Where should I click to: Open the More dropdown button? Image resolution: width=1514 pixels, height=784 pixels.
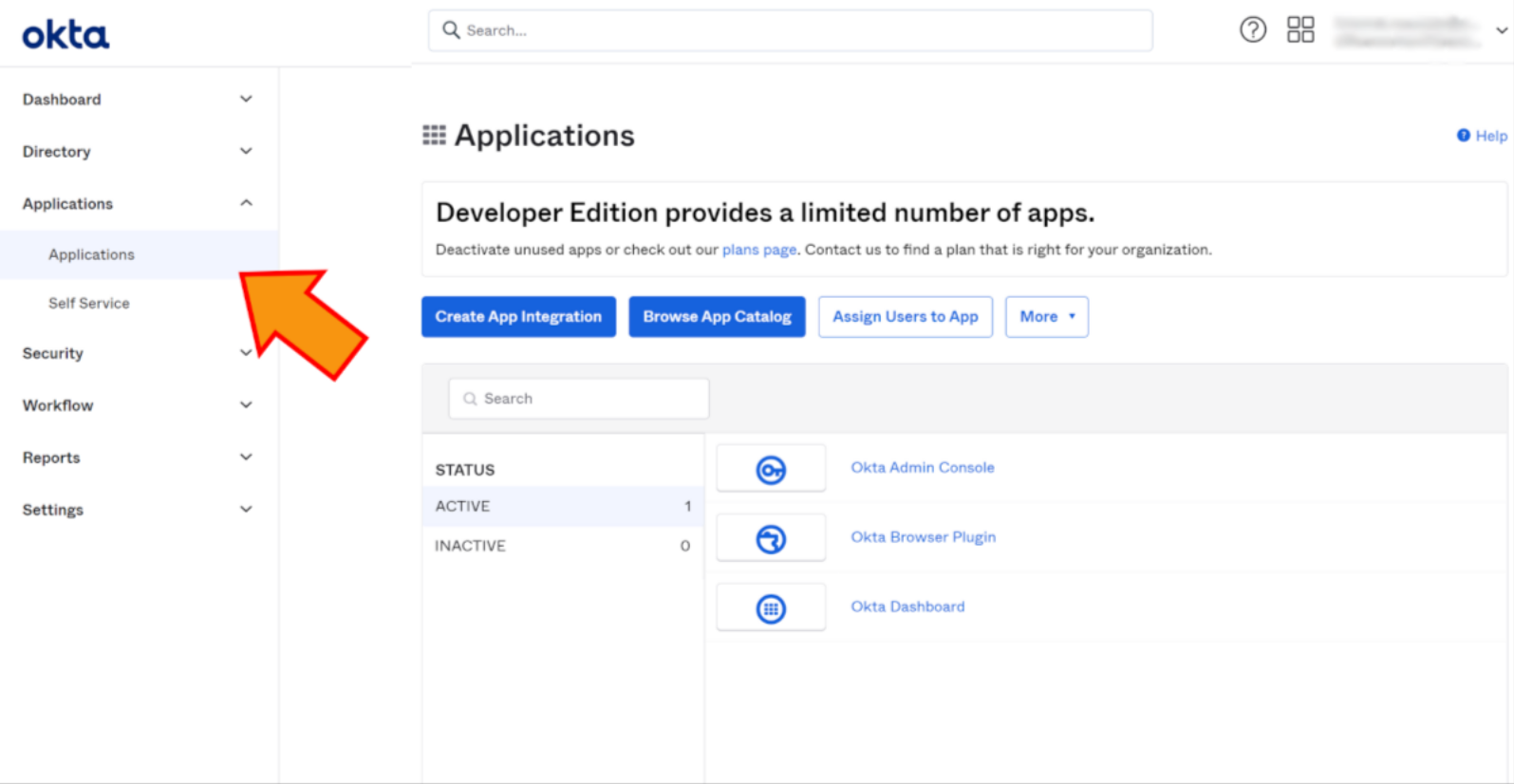(1047, 317)
